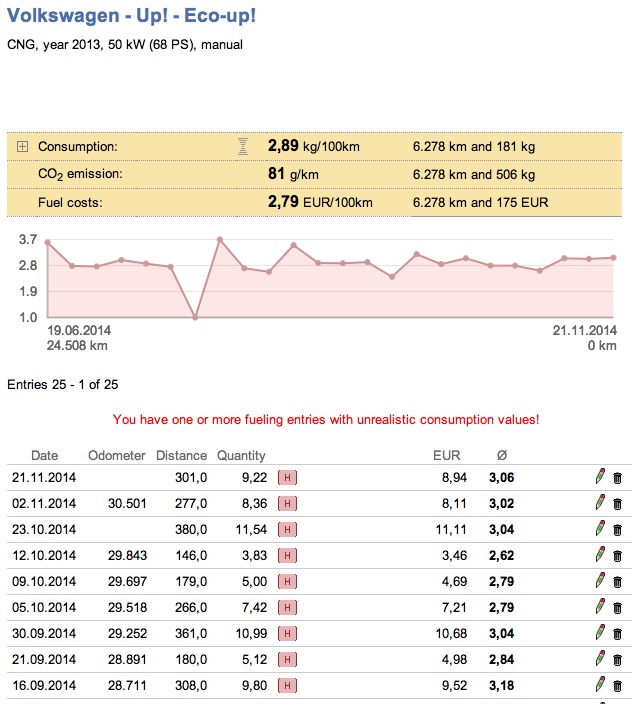
Task: Click distance value 146,0
Action: point(191,556)
